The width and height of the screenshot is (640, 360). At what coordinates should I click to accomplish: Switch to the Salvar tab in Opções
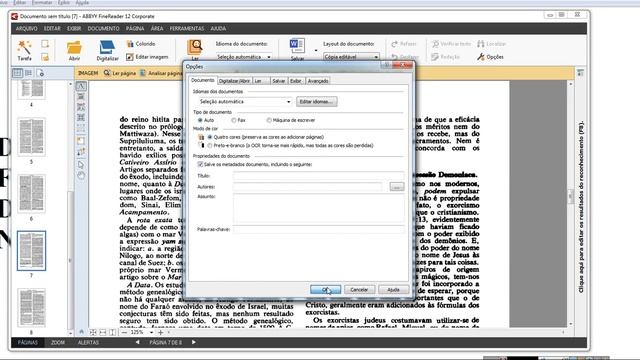point(278,81)
